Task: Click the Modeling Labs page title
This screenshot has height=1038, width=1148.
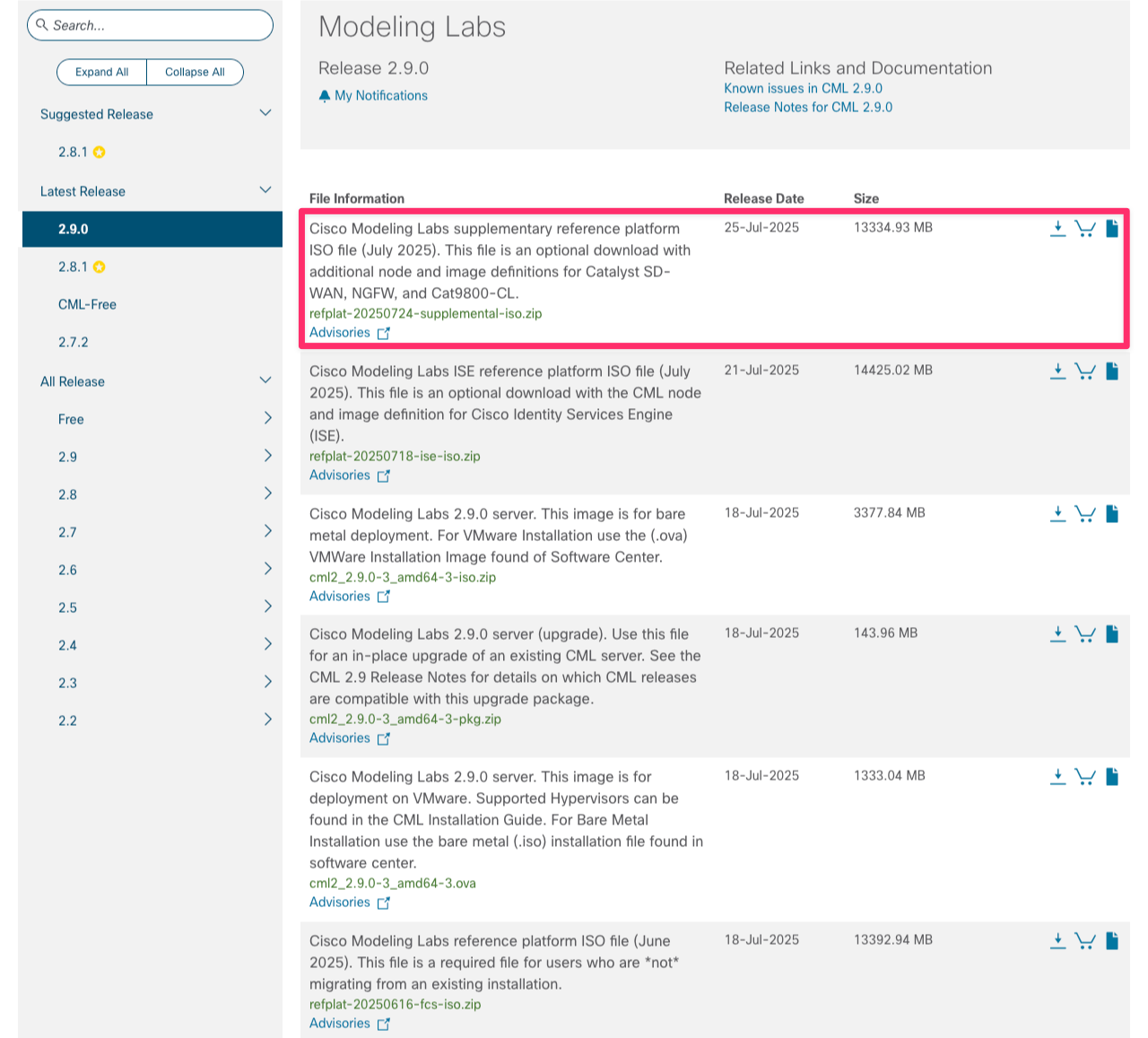Action: point(412,27)
